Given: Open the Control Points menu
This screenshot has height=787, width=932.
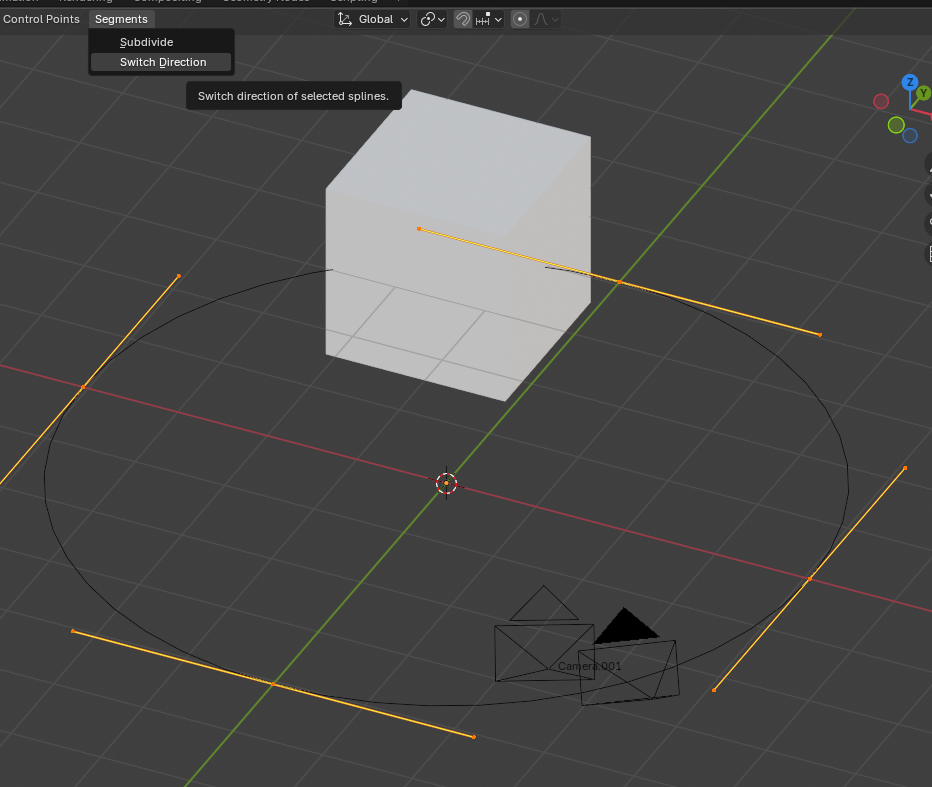Looking at the screenshot, I should [41, 19].
